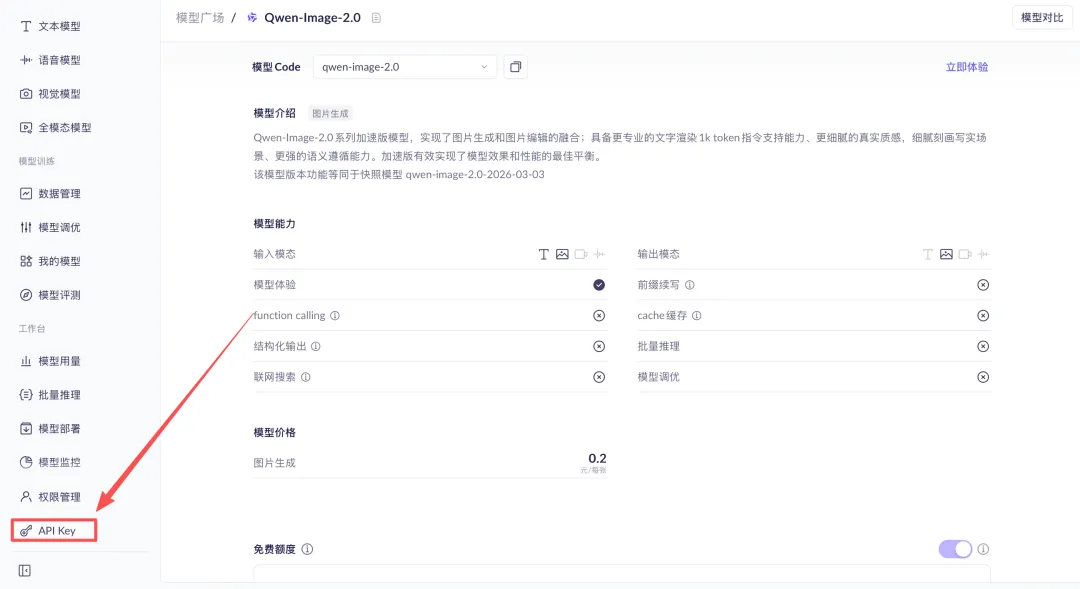
Task: Click the 全模态模型 icon in sidebar
Action: (25, 127)
